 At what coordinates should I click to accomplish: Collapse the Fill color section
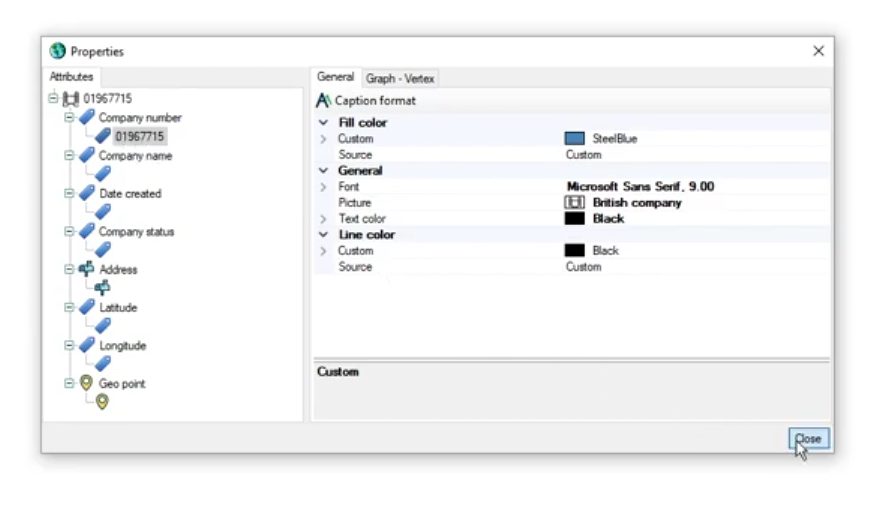pos(323,123)
